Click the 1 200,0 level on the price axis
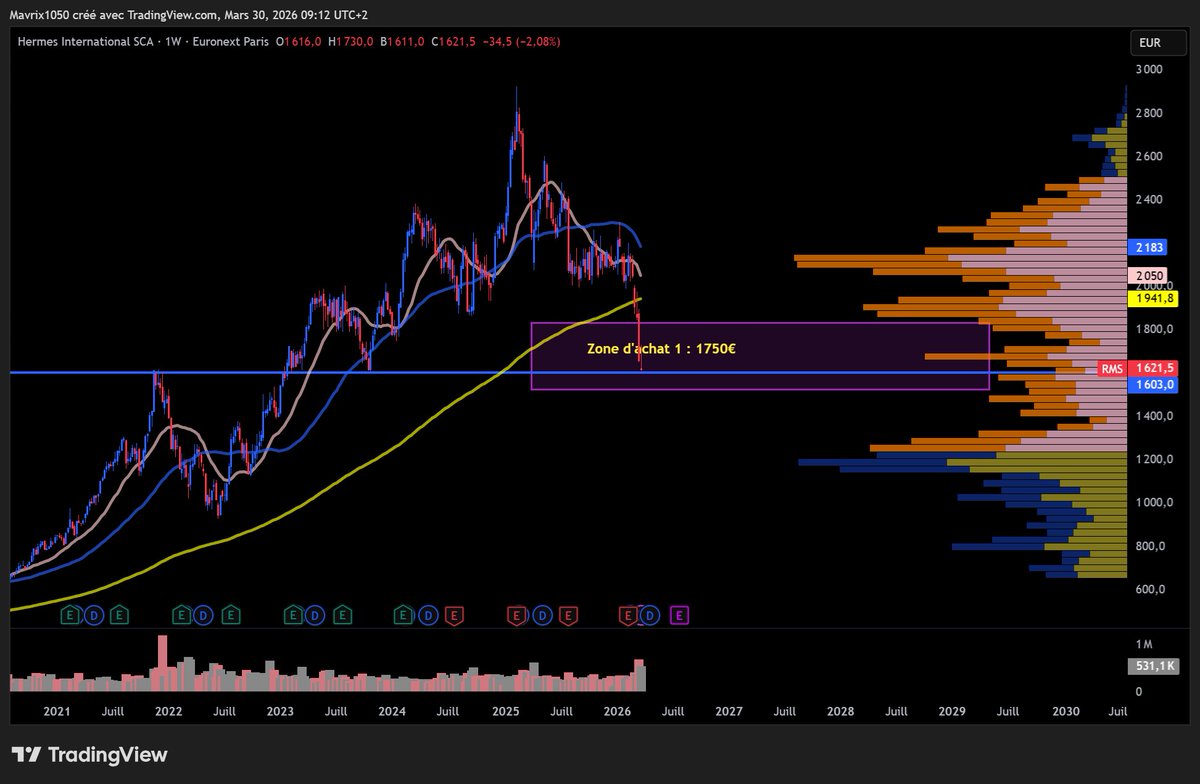The height and width of the screenshot is (784, 1200). pyautogui.click(x=1152, y=459)
